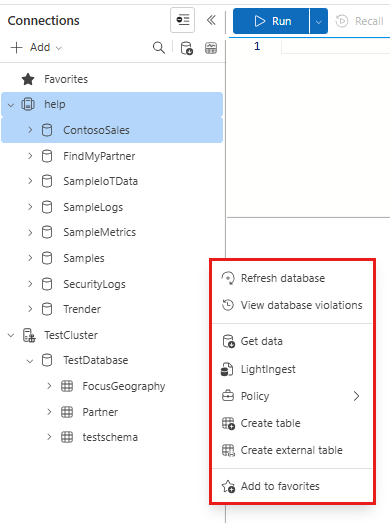Open the dashboard icon next to get data
This screenshot has width=390, height=523.
(211, 48)
